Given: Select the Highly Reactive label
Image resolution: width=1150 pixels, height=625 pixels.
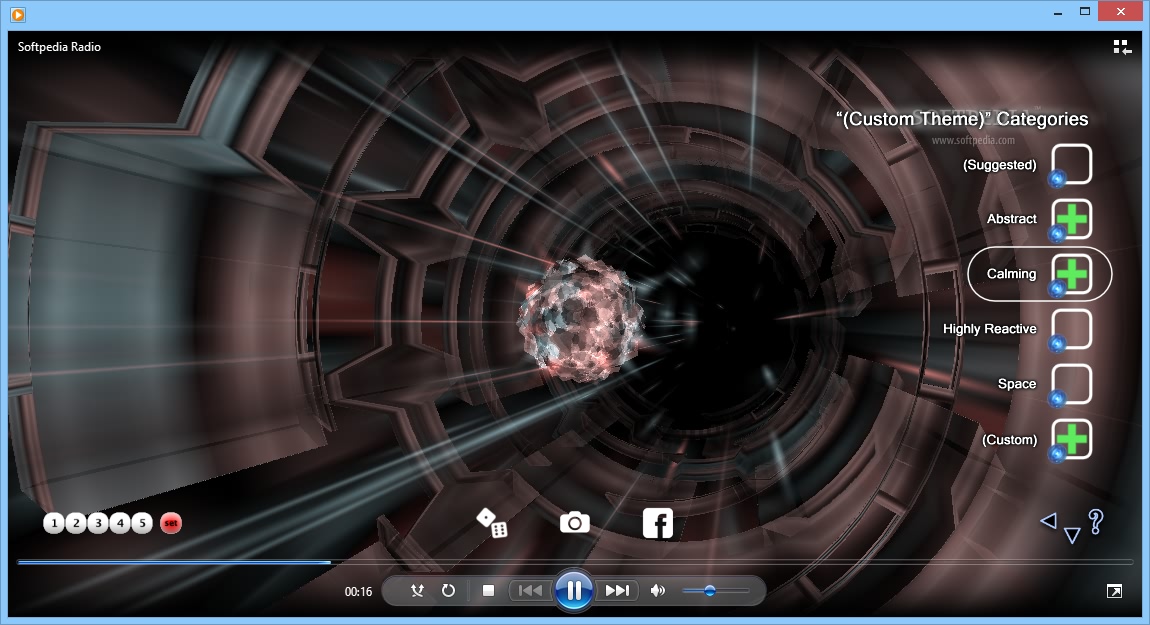Looking at the screenshot, I should pos(989,329).
